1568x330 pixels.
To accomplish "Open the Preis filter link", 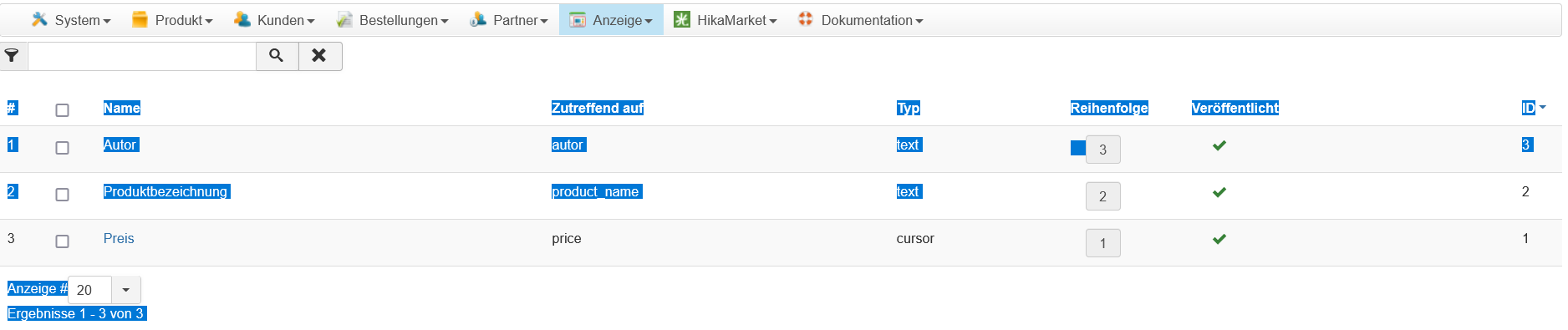I will click(x=119, y=239).
